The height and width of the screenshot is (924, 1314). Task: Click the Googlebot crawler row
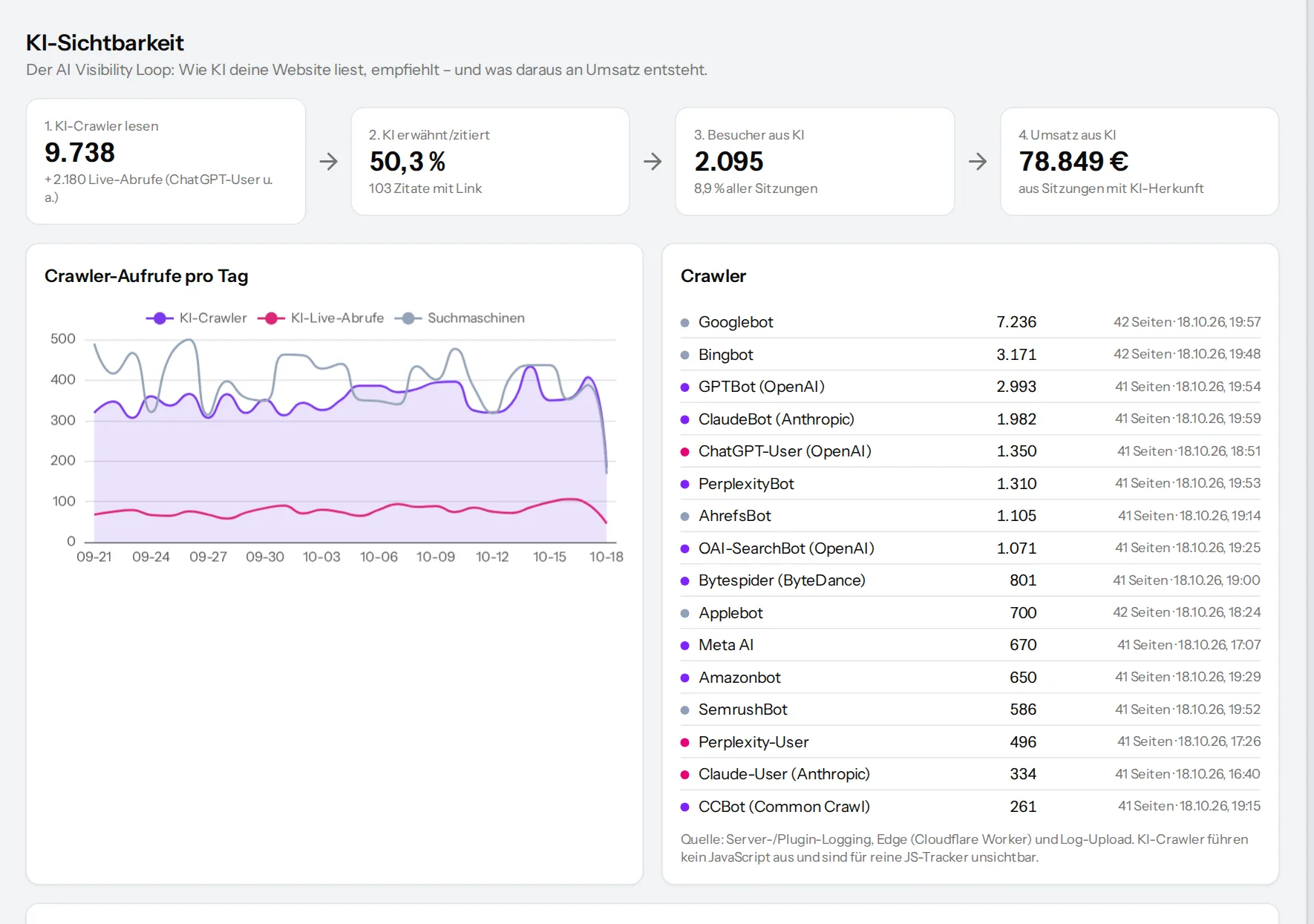pyautogui.click(x=970, y=322)
